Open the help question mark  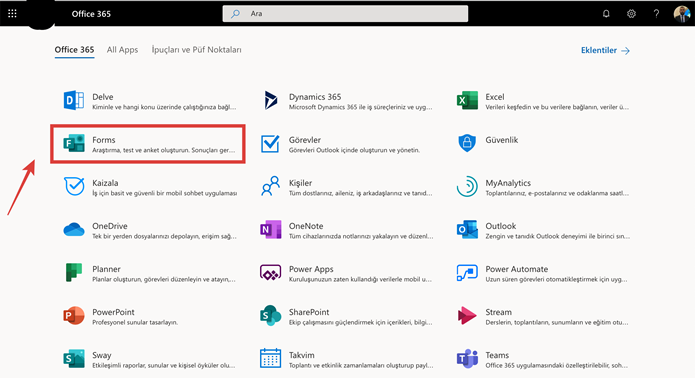click(x=656, y=14)
